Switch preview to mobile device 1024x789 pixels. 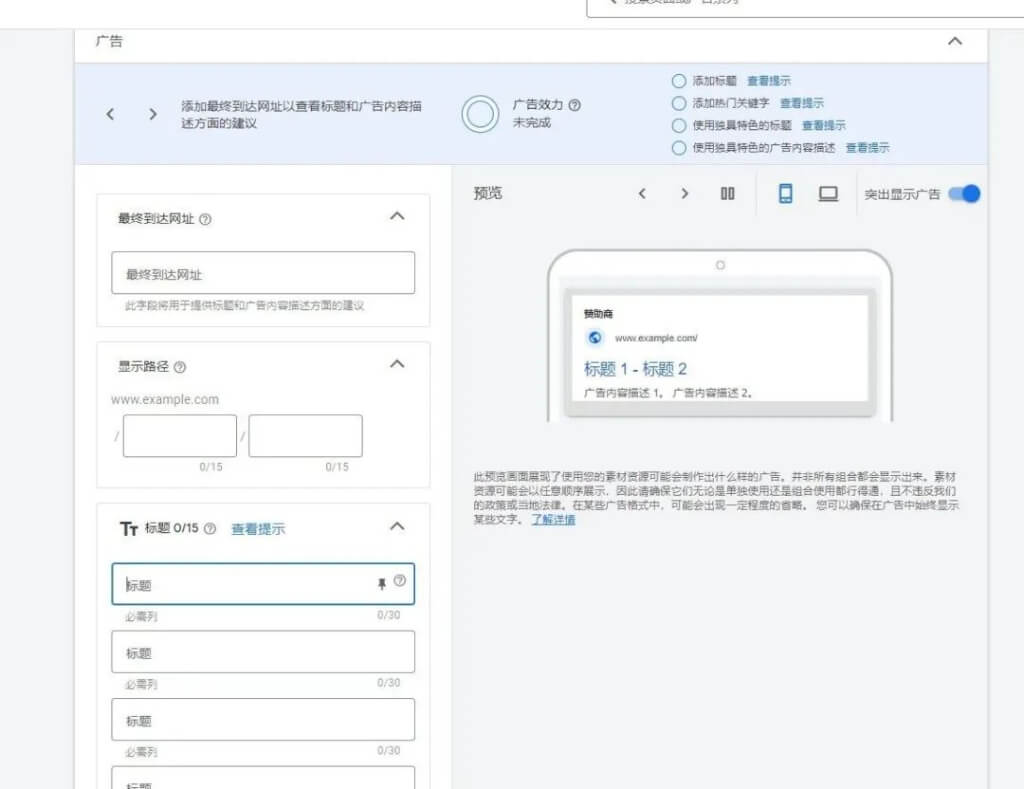(x=786, y=193)
